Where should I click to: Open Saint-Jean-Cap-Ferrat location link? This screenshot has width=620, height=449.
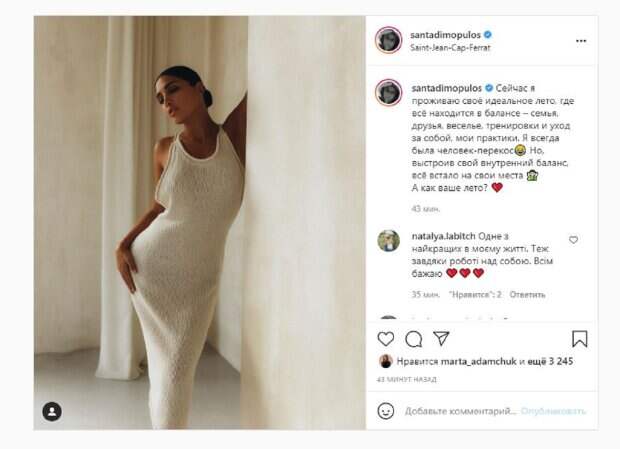coord(450,48)
